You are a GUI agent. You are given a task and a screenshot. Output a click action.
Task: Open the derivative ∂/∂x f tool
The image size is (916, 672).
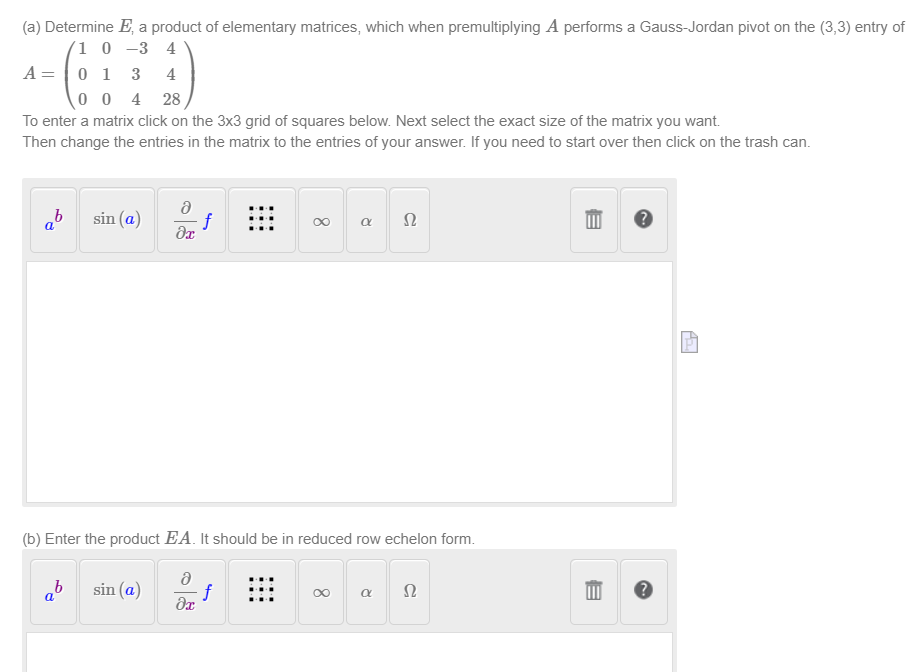(190, 220)
